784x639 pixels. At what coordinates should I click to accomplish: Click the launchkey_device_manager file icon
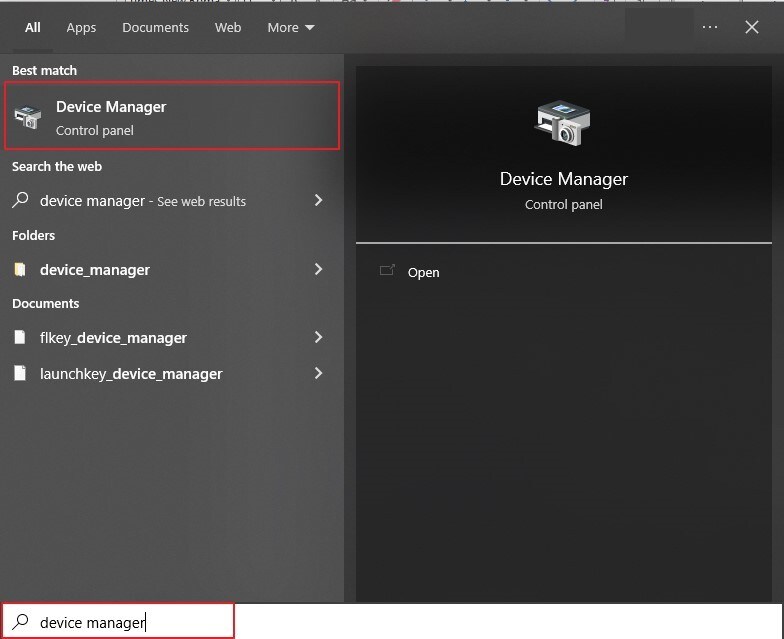point(20,373)
